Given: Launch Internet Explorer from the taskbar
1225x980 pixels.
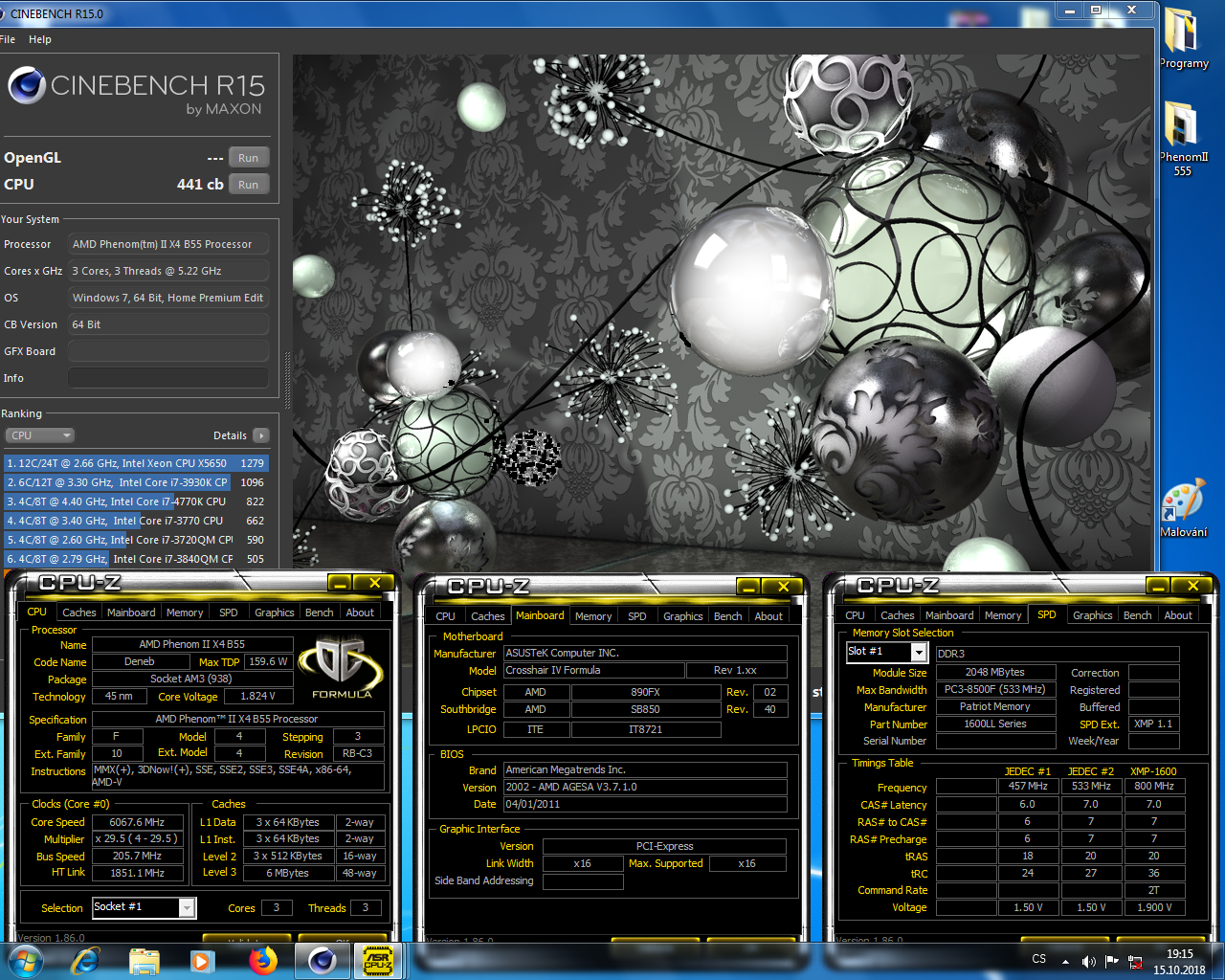Looking at the screenshot, I should point(86,961).
